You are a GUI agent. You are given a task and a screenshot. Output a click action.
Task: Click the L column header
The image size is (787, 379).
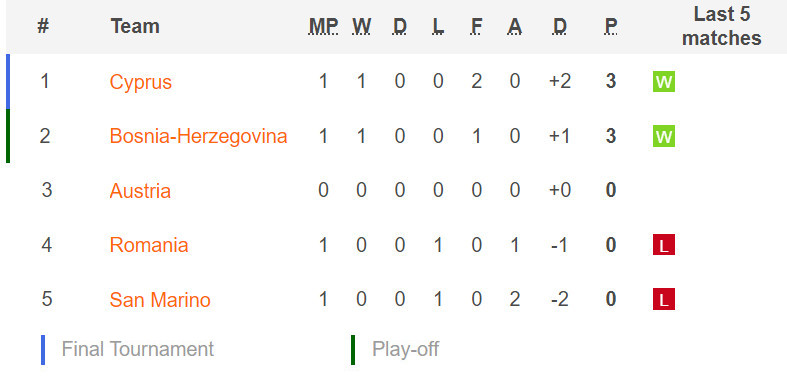coord(438,26)
